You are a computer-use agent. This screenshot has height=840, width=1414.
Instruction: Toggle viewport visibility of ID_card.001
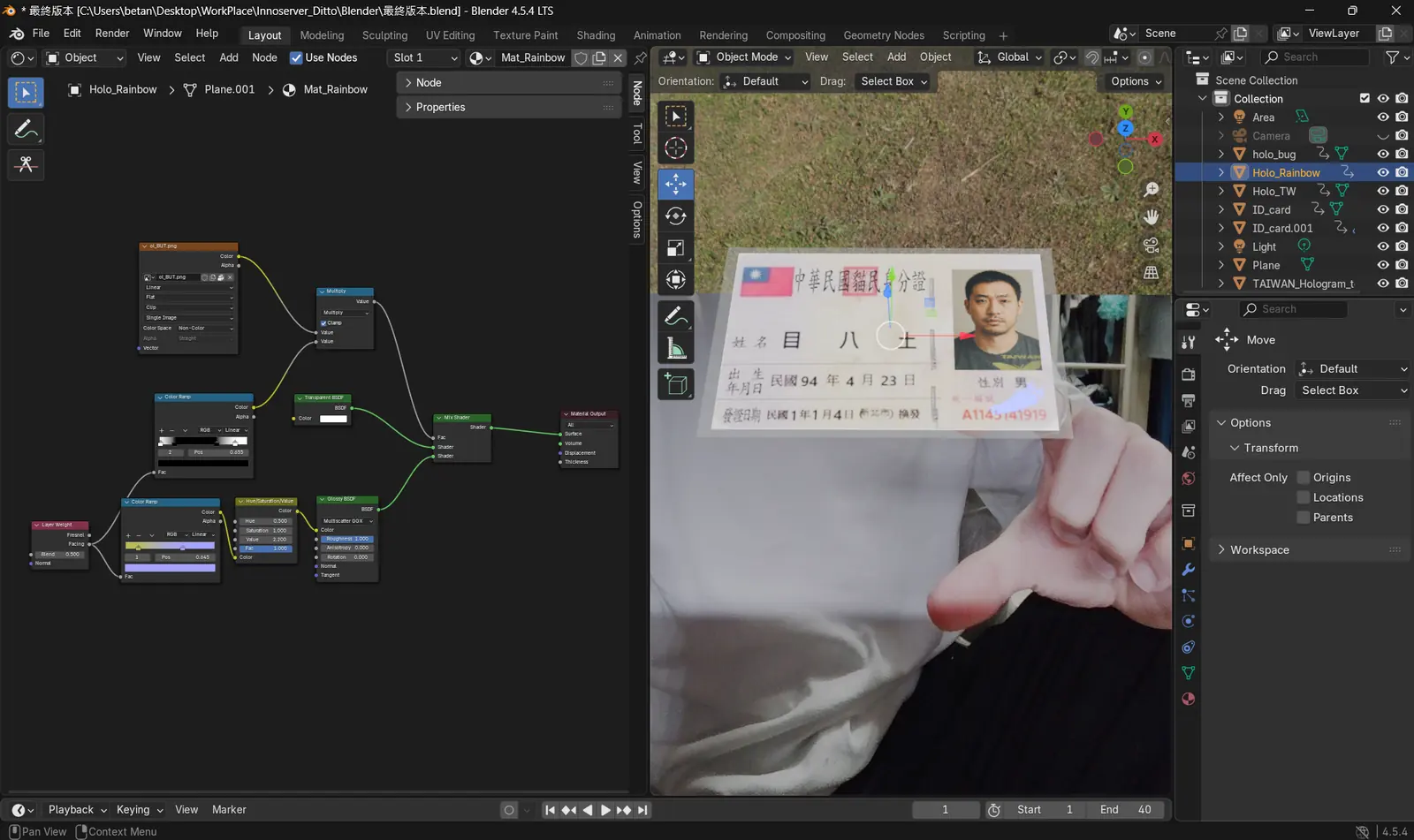pos(1383,228)
